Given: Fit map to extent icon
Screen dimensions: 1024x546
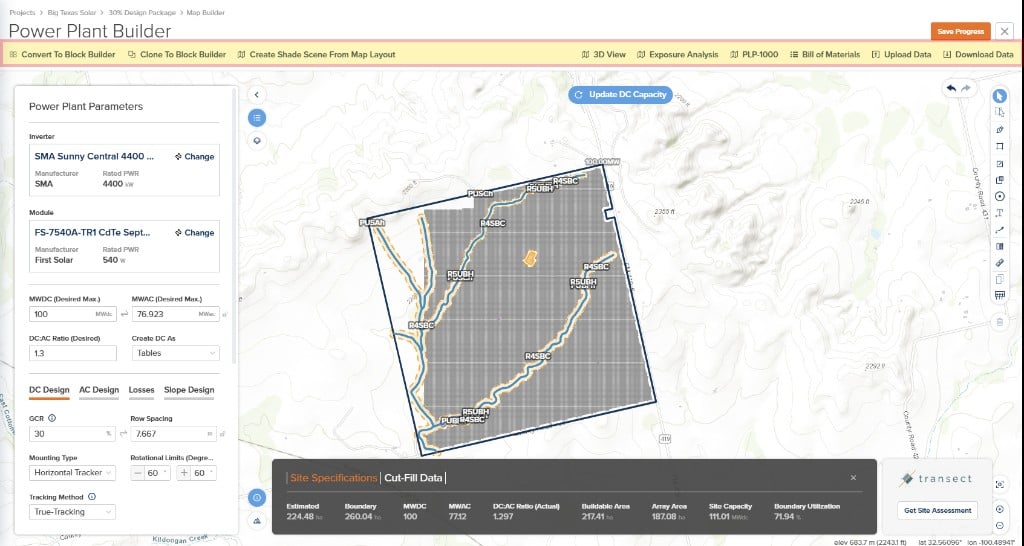Looking at the screenshot, I should point(1000,485).
